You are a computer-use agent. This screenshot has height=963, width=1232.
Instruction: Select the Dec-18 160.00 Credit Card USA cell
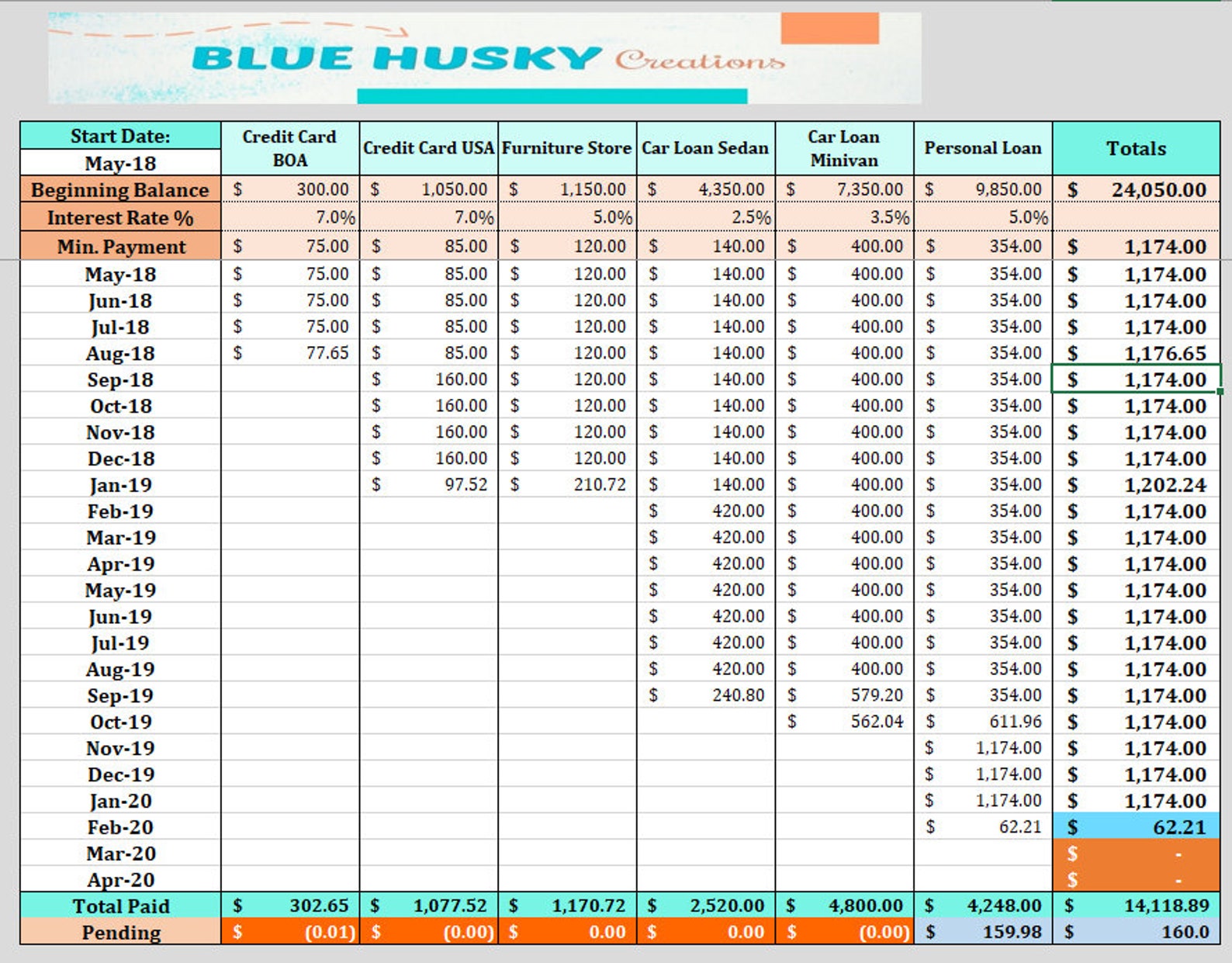tap(428, 459)
